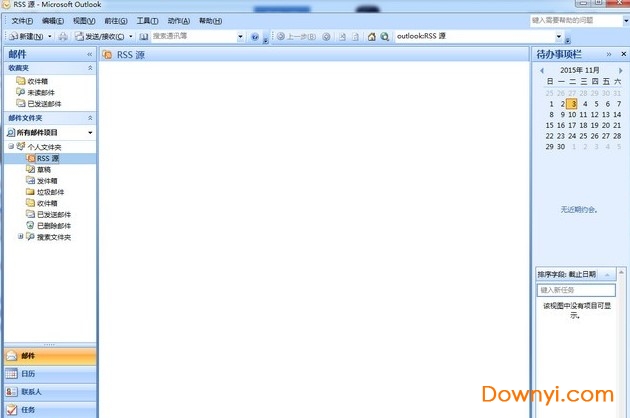Switch to 日历 calendar module
This screenshot has height=418, width=630.
tap(50, 374)
